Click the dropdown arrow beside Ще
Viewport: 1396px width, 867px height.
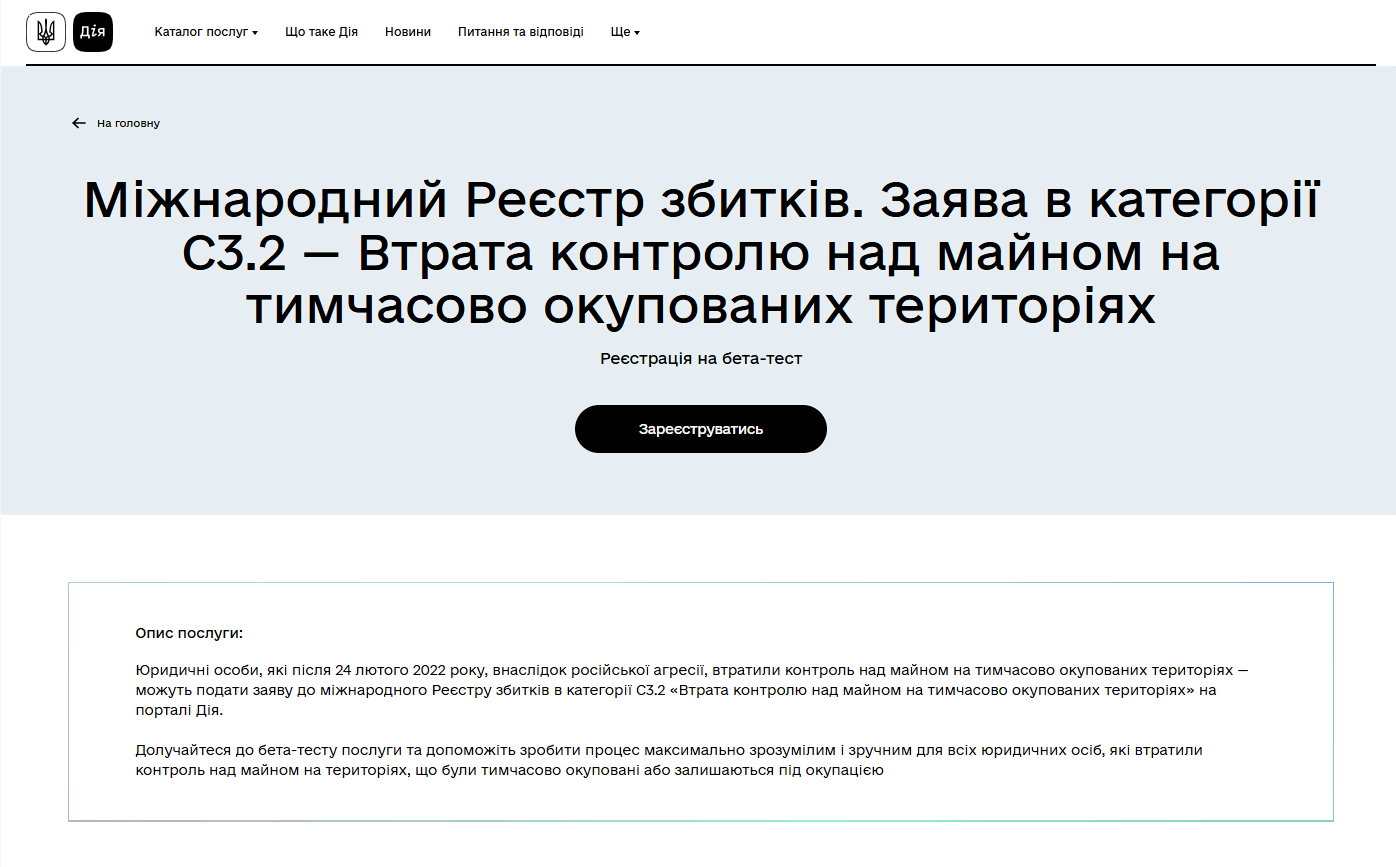(637, 33)
